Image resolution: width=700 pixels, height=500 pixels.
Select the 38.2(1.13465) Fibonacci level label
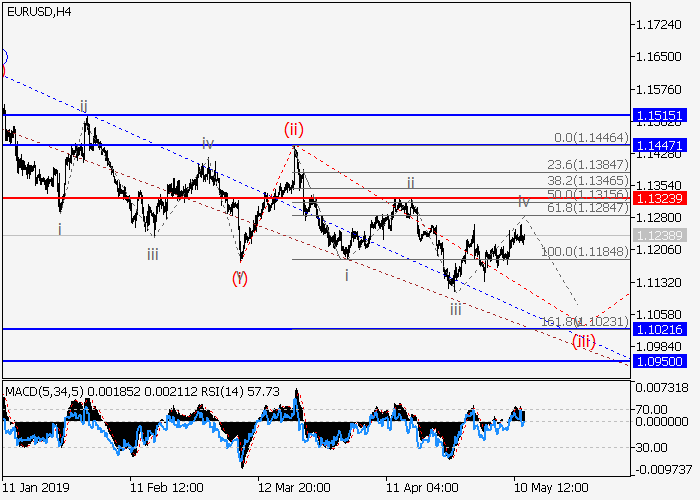tap(588, 179)
